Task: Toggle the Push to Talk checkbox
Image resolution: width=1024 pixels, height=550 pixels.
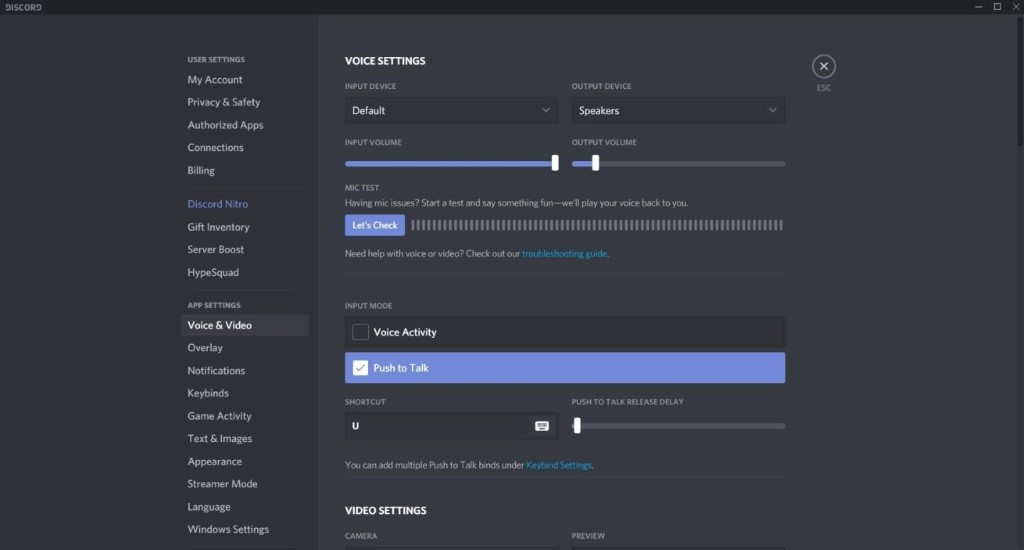Action: point(360,368)
